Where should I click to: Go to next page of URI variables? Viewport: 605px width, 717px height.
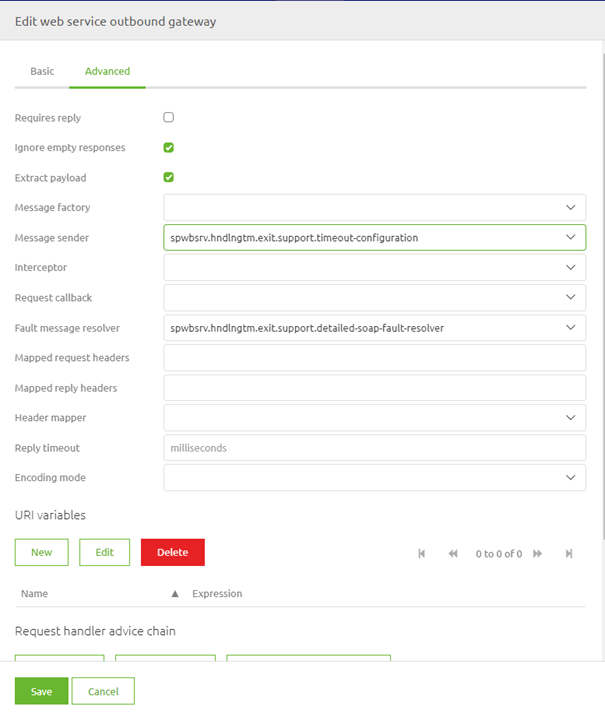tap(537, 554)
